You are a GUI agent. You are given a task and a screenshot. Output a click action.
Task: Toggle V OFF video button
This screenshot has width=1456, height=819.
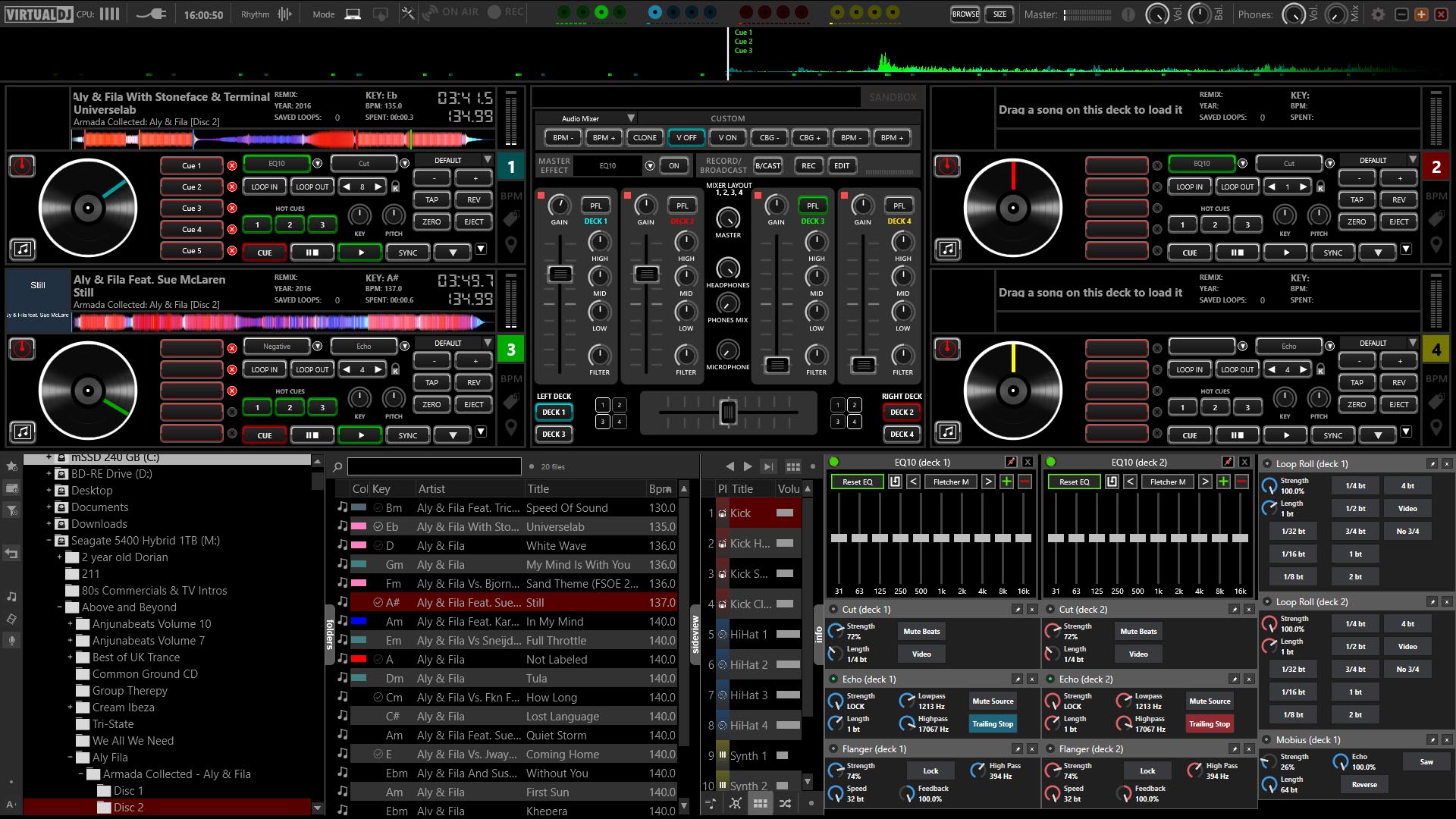click(x=686, y=137)
